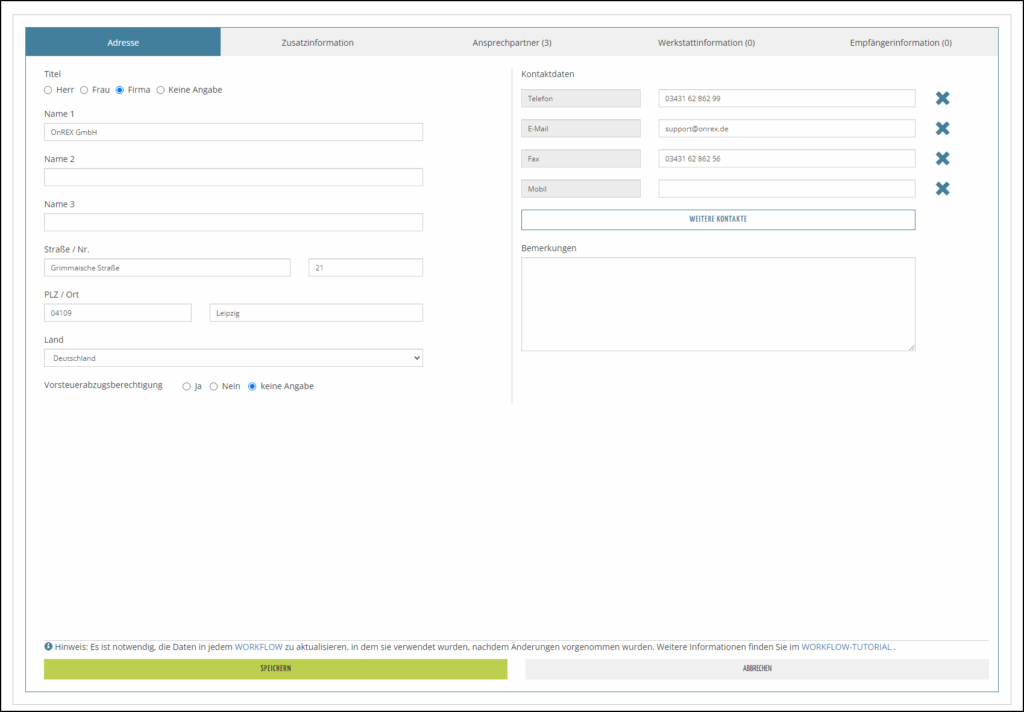The height and width of the screenshot is (712, 1024).
Task: Choose Frau as the title
Action: [x=84, y=90]
